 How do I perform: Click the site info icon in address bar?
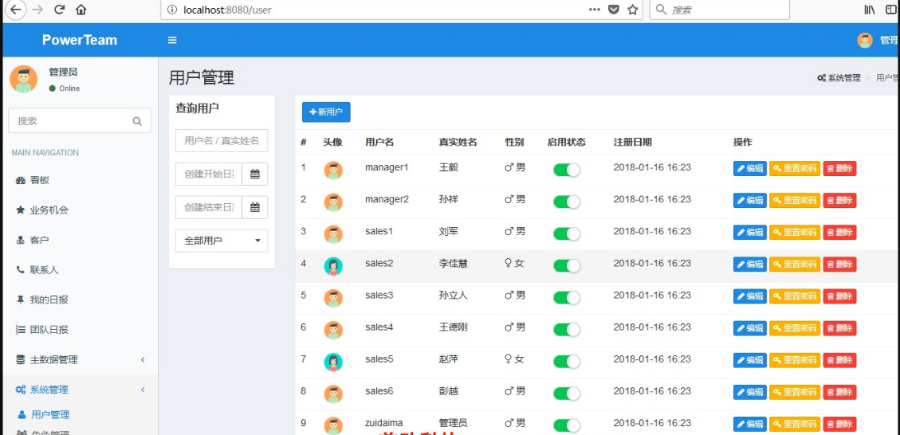(x=171, y=10)
